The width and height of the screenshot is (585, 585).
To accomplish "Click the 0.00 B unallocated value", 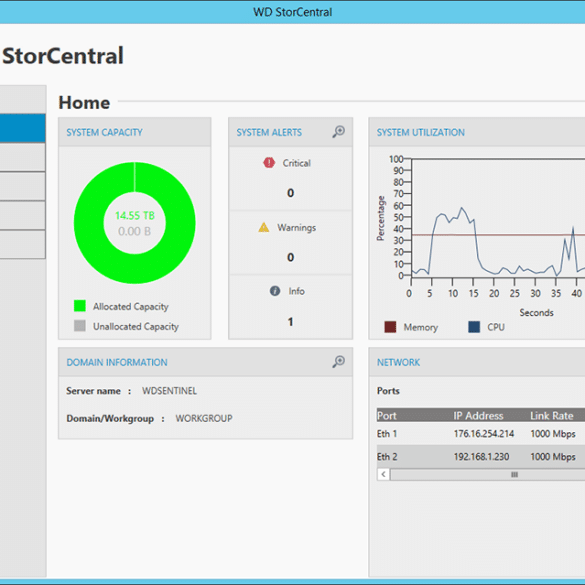I will pos(134,231).
